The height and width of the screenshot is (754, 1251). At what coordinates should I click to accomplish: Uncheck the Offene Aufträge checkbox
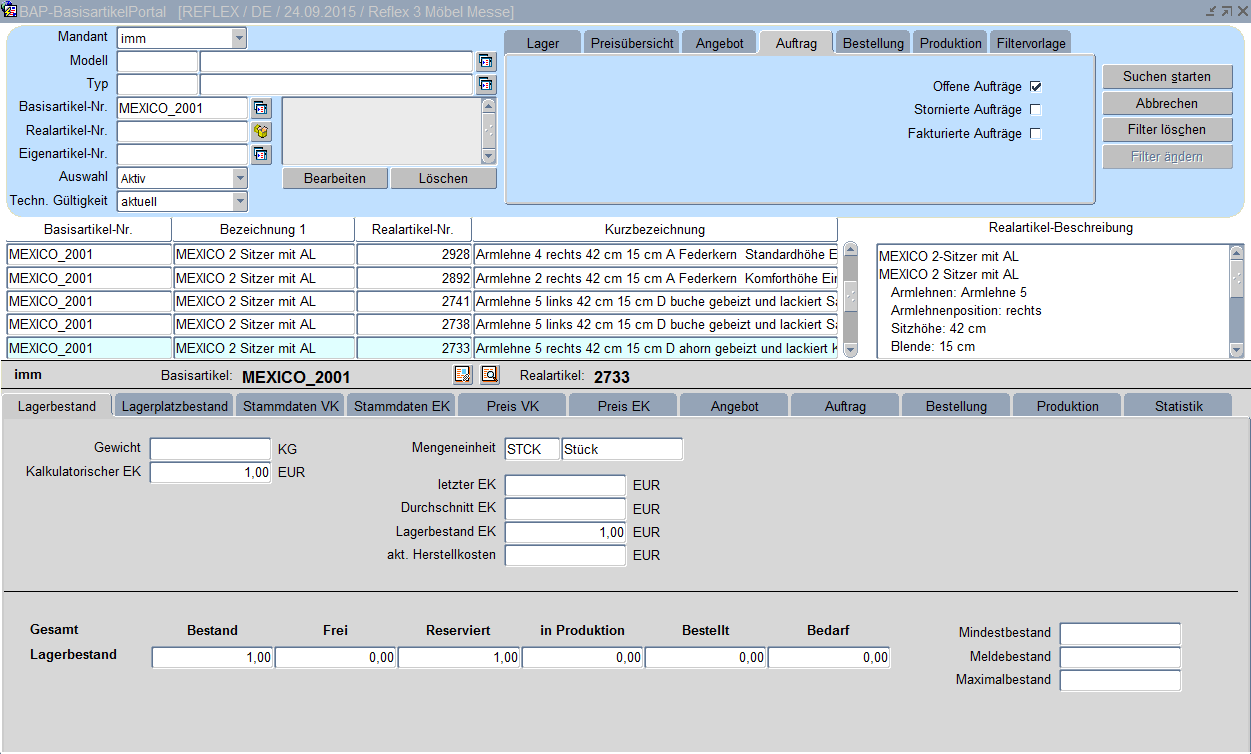coord(1036,87)
